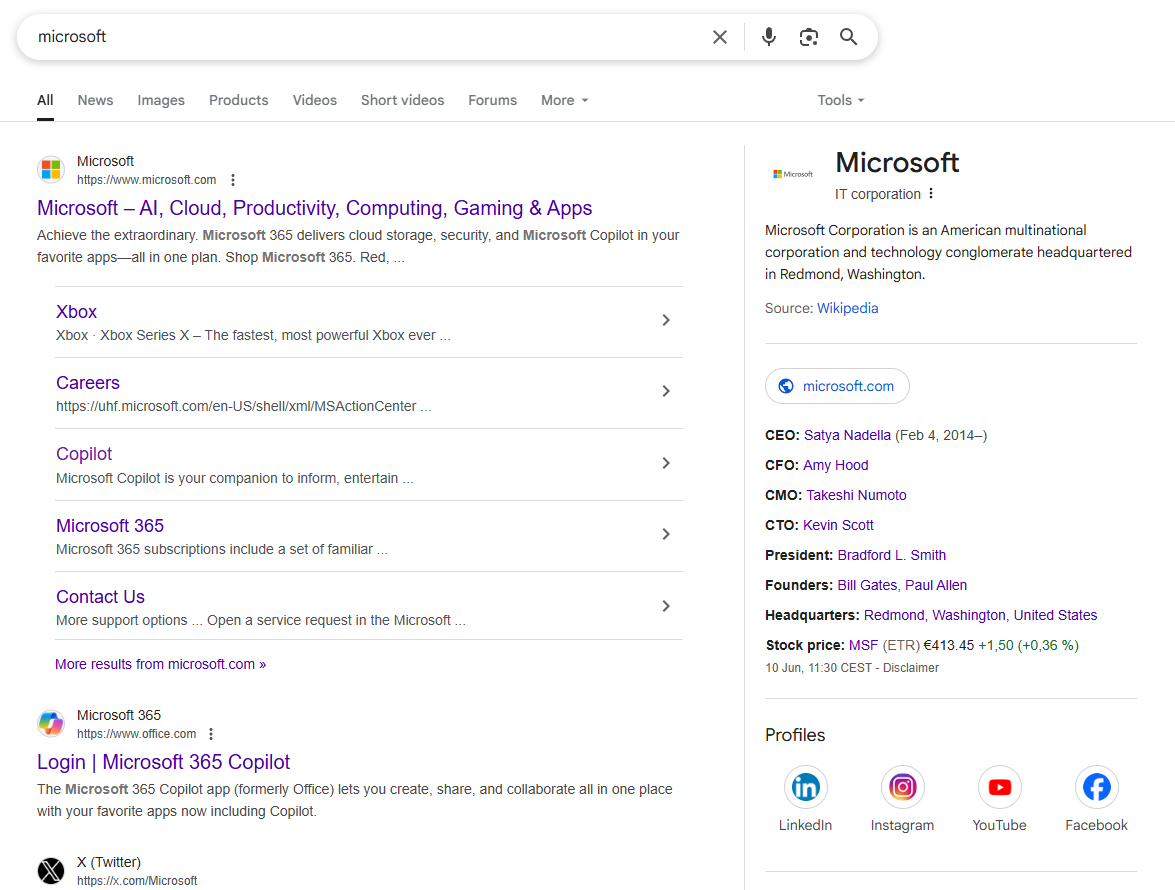Open the Careers sitelink

click(x=88, y=383)
